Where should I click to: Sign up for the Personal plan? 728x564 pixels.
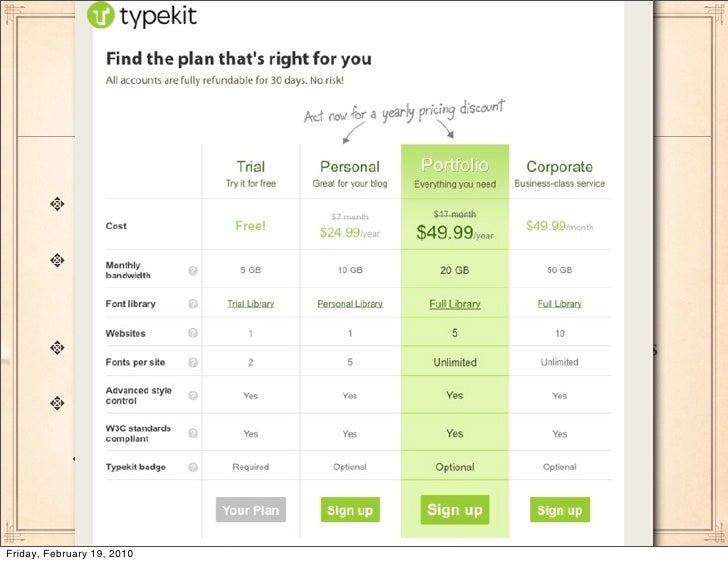[x=350, y=510]
